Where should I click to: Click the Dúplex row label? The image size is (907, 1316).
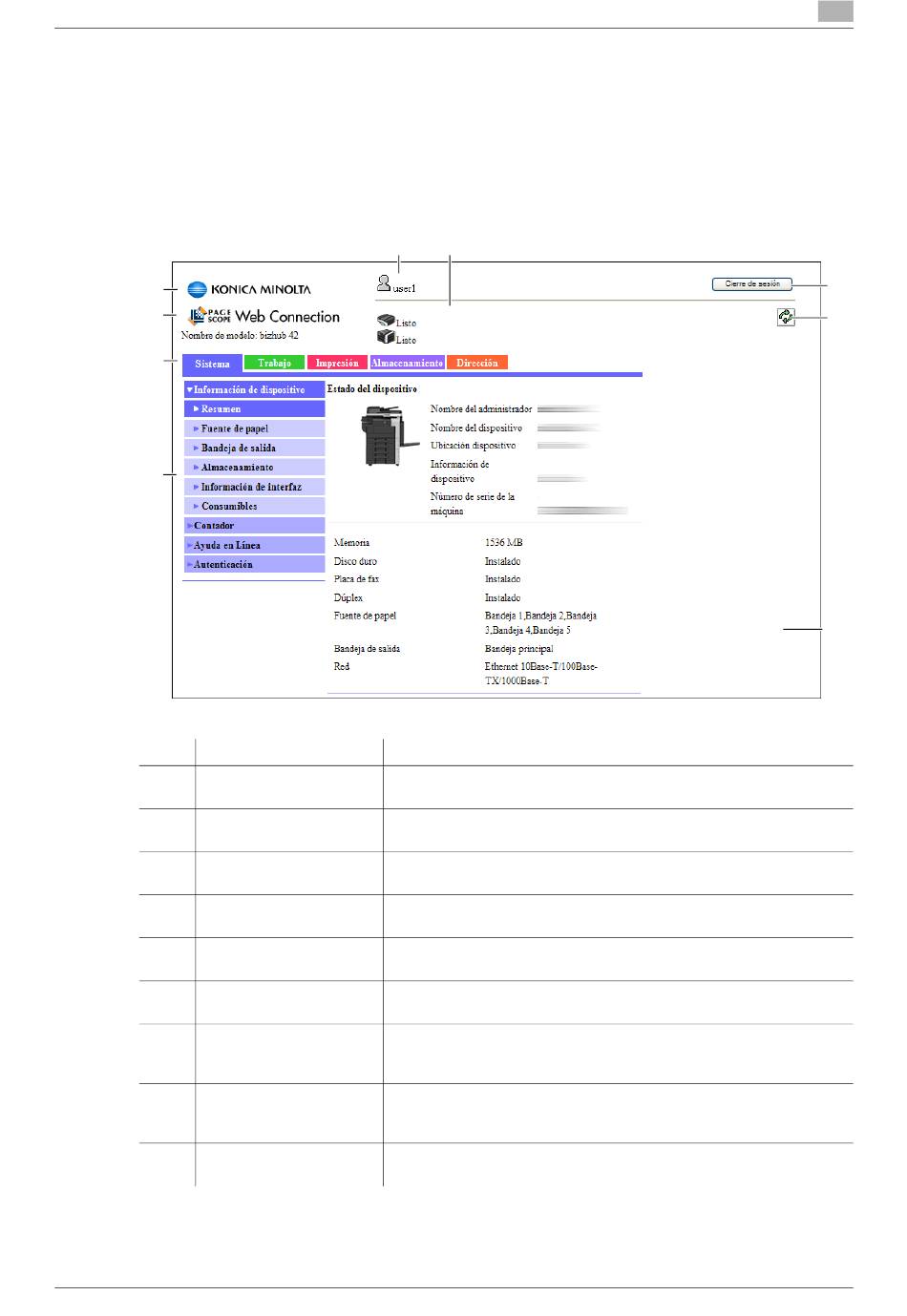coord(348,597)
